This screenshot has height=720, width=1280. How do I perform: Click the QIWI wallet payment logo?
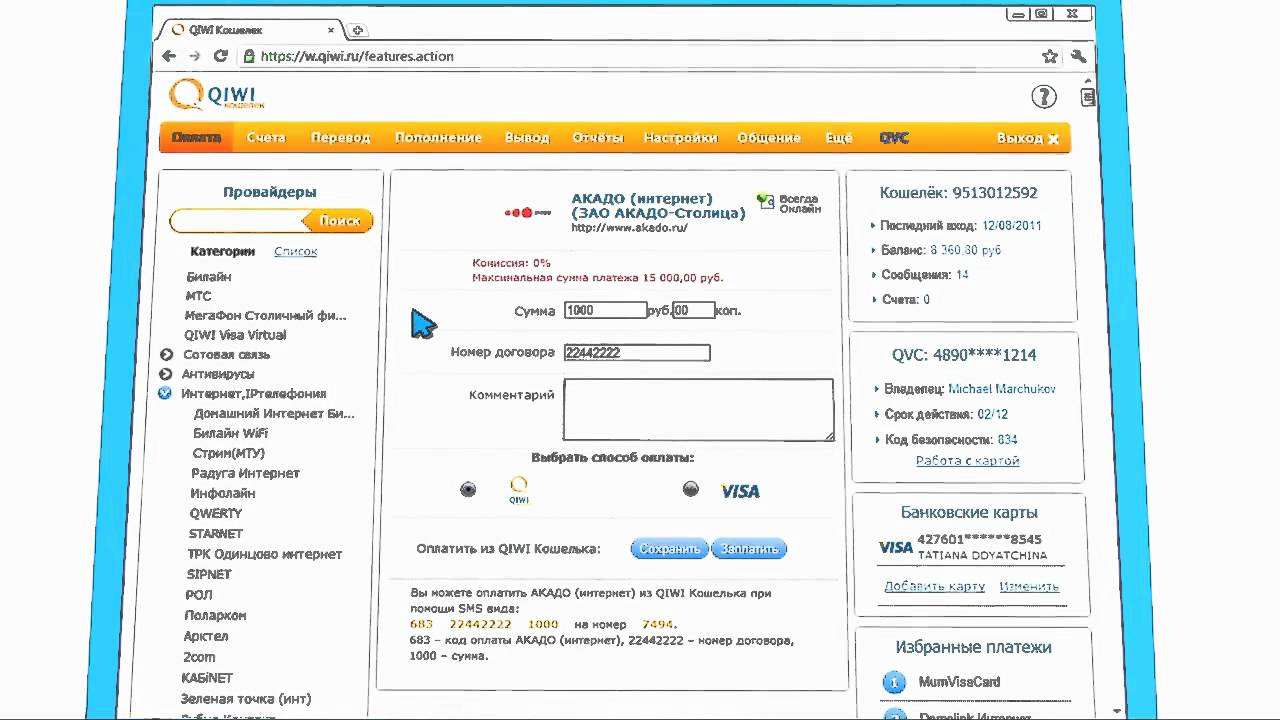coord(518,490)
